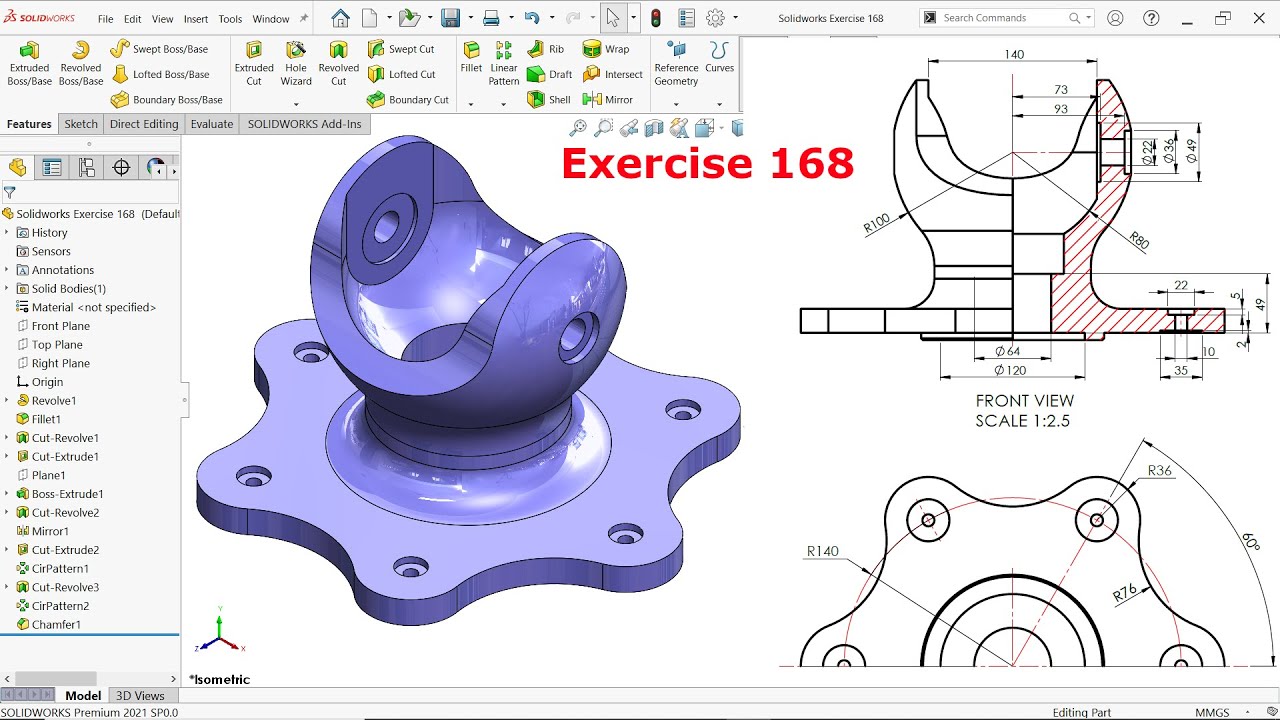Viewport: 1280px width, 720px height.
Task: Open the File menu
Action: [105, 19]
